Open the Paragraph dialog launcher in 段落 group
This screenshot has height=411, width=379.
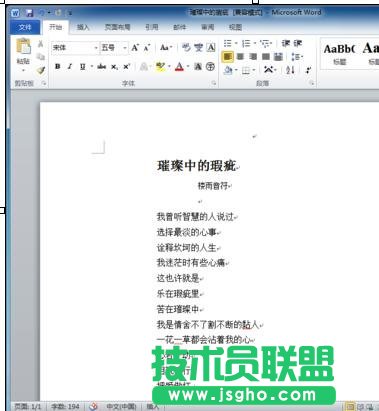[312, 83]
